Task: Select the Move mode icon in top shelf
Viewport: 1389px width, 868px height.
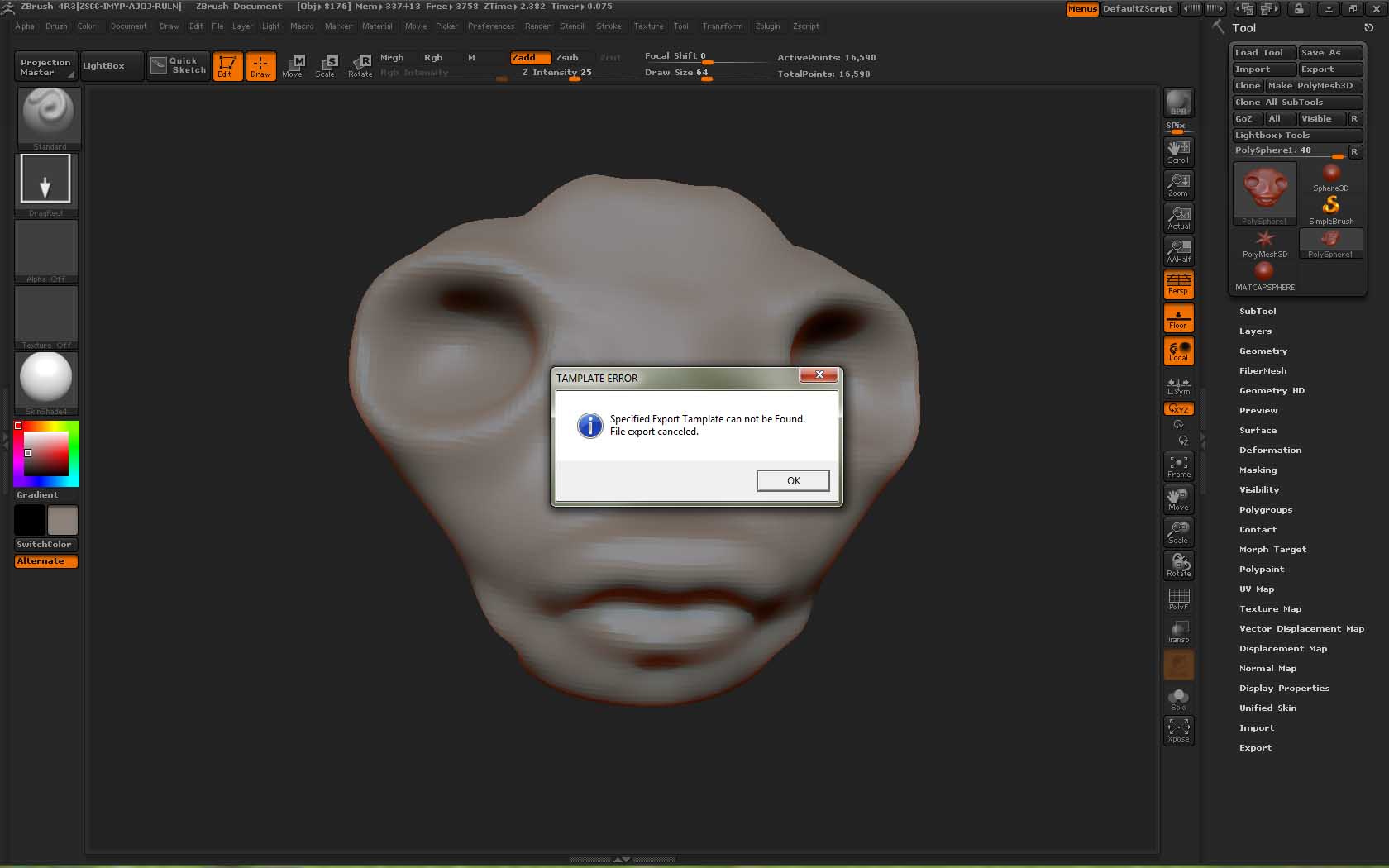Action: coord(293,66)
